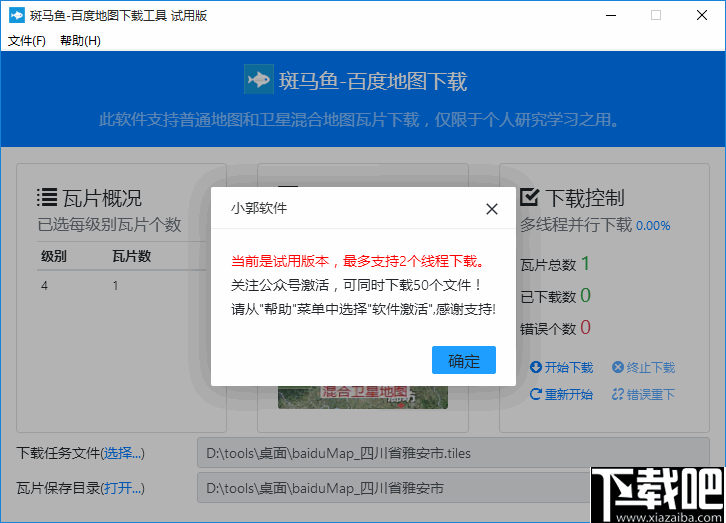726x523 pixels.
Task: Click the 瓦片数 column header
Action: click(131, 256)
